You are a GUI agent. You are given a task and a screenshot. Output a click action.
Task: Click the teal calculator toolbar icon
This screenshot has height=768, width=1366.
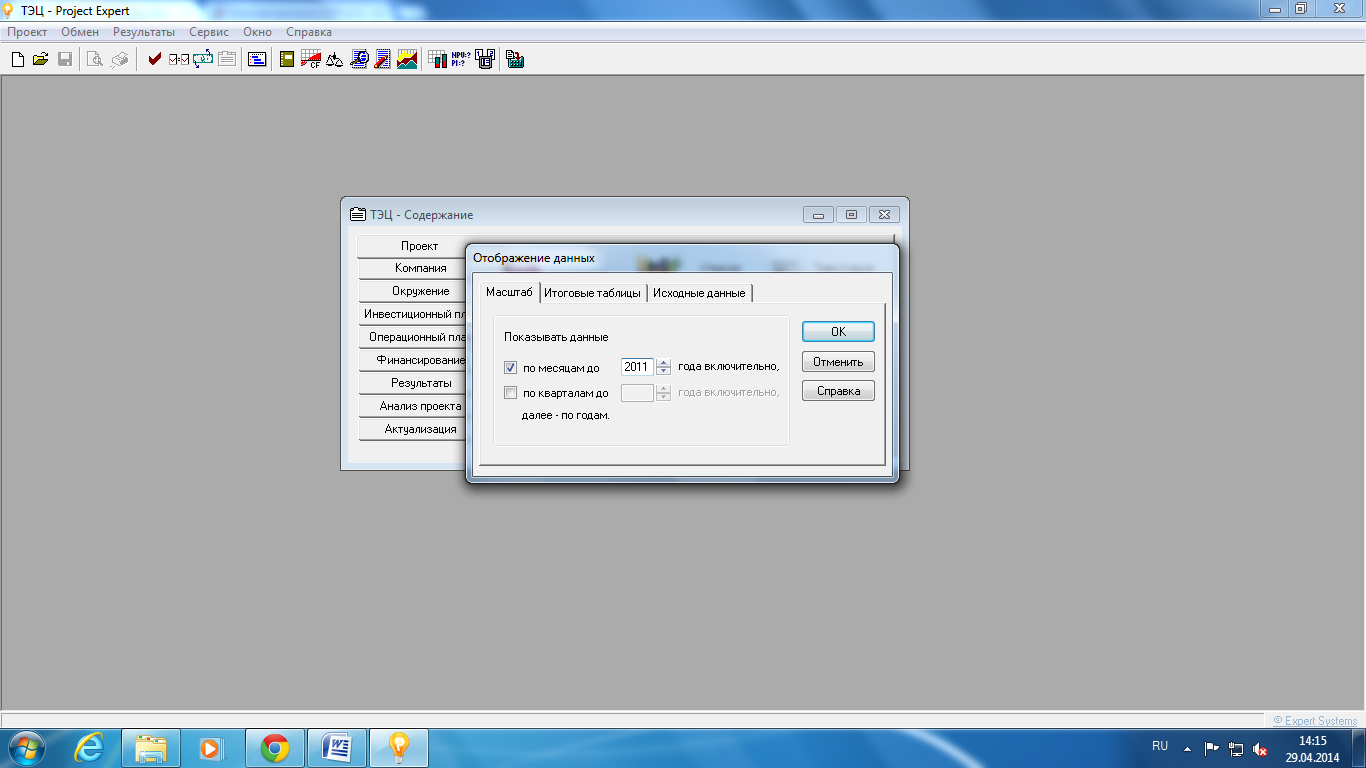pyautogui.click(x=515, y=60)
